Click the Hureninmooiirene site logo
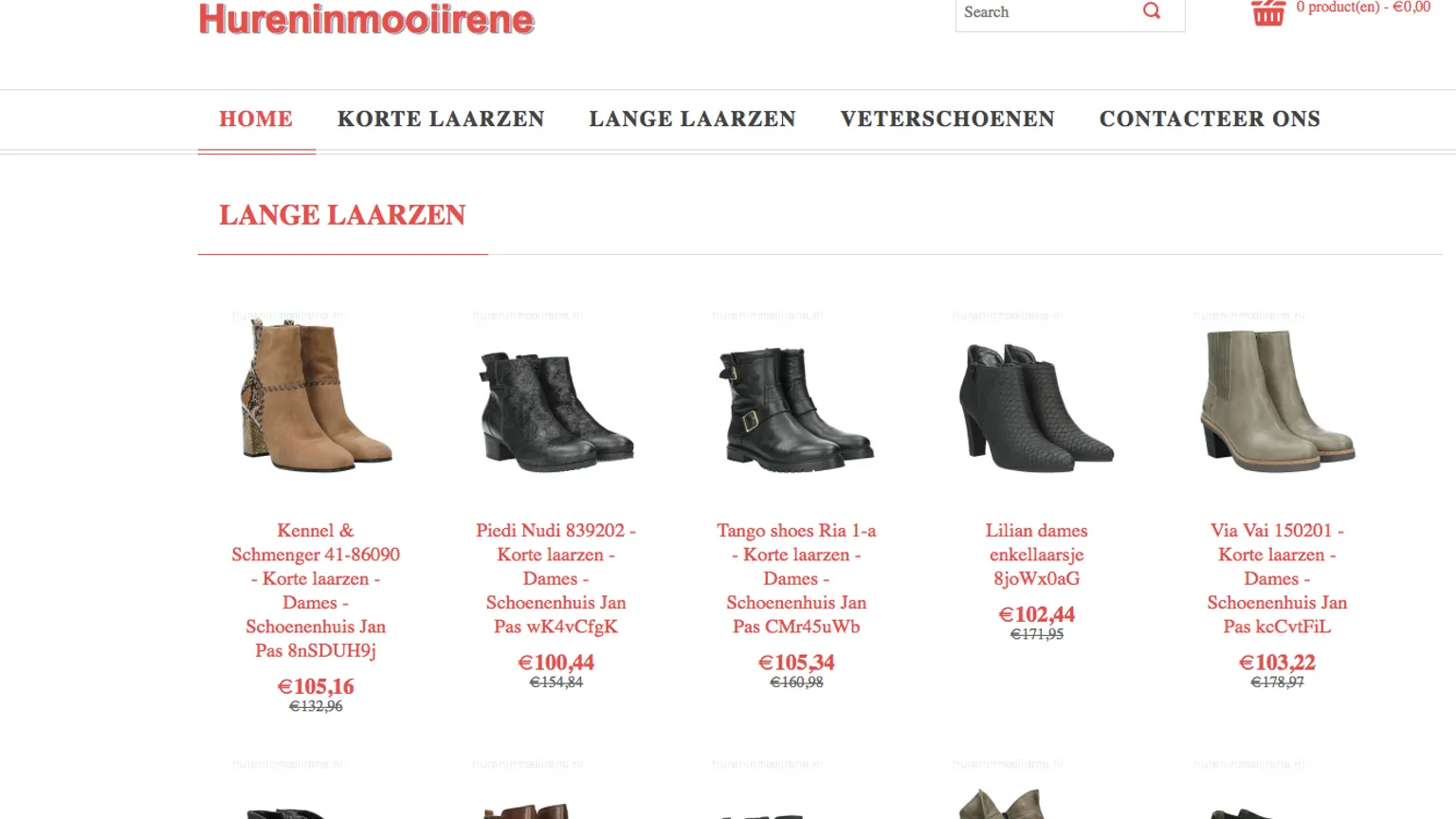The width and height of the screenshot is (1456, 819). (367, 19)
